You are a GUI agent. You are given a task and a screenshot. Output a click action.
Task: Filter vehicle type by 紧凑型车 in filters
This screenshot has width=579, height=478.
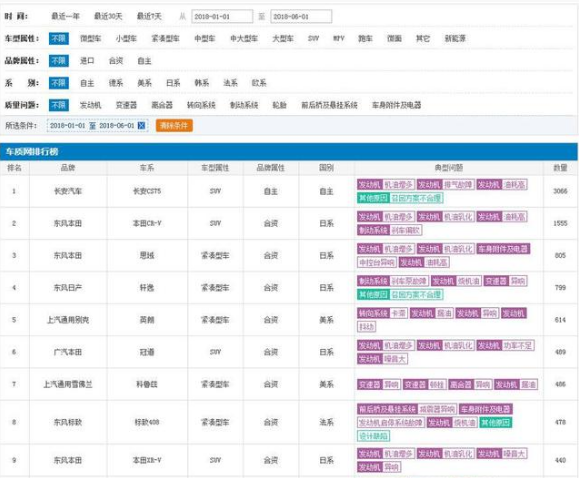coord(165,38)
